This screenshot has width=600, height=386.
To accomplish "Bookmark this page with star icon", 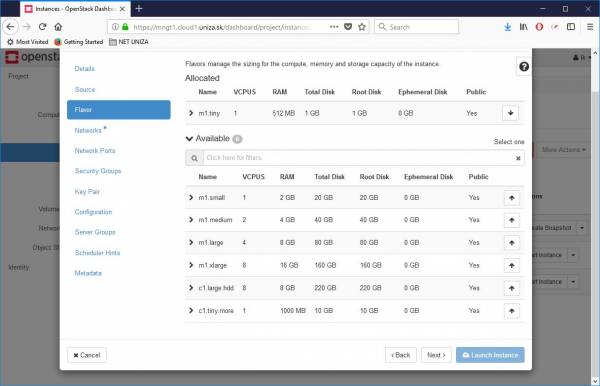I will (x=362, y=27).
